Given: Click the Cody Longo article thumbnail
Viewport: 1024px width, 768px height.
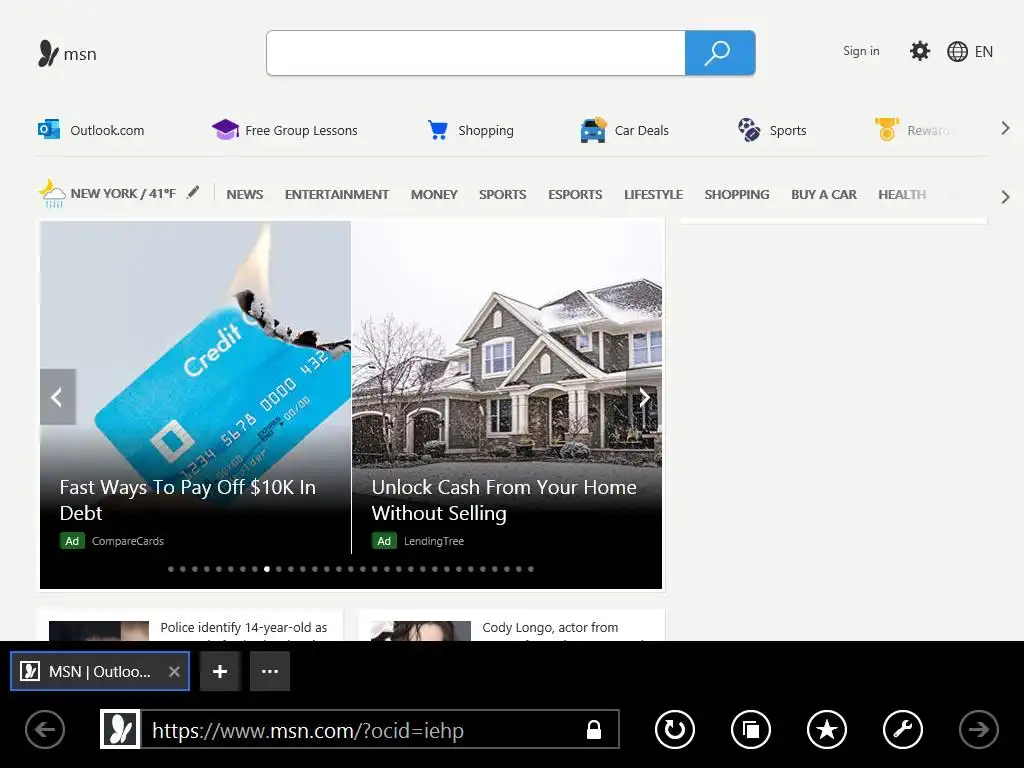Looking at the screenshot, I should [421, 631].
